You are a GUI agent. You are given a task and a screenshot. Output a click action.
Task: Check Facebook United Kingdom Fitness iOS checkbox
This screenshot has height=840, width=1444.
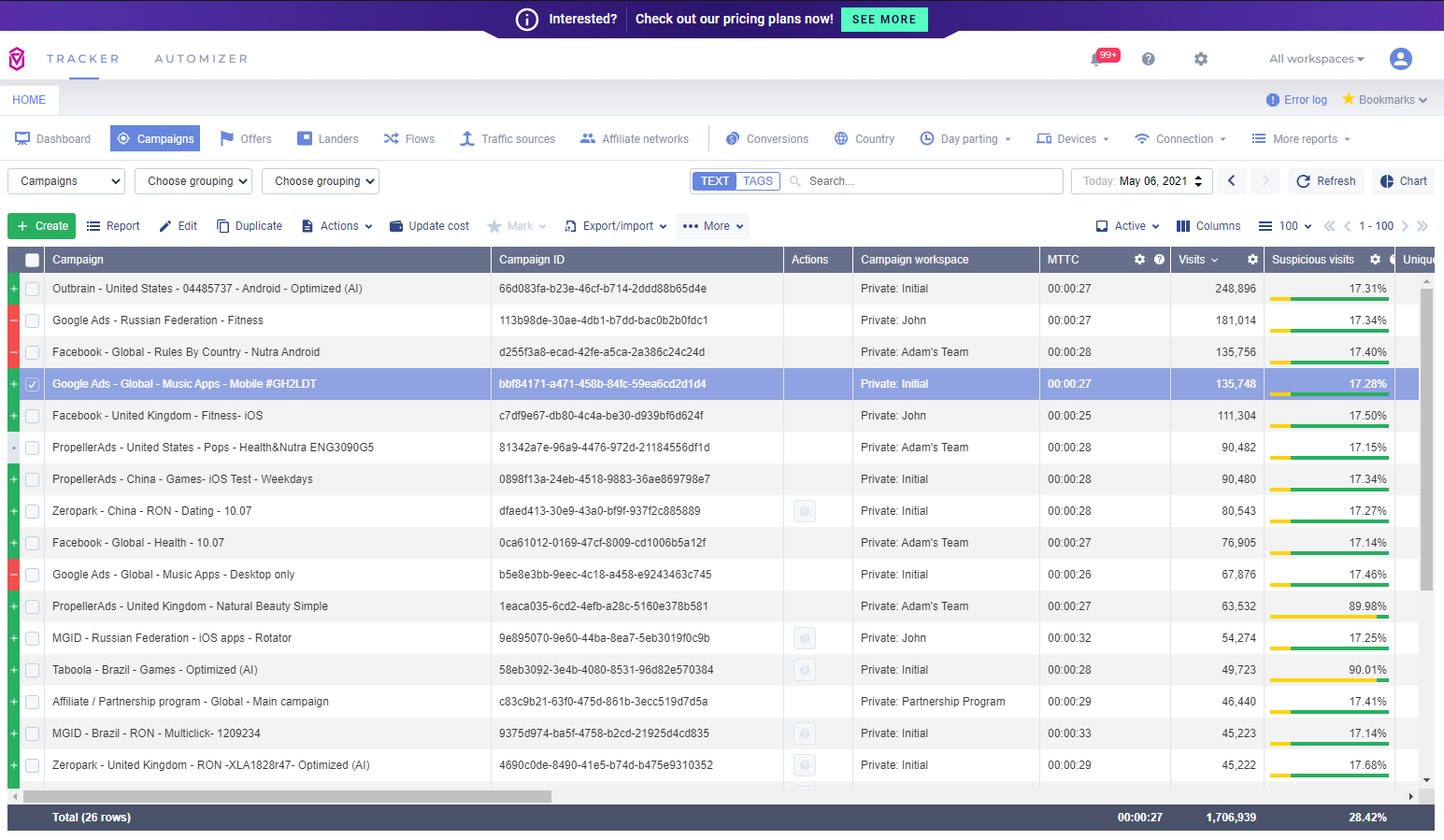pos(33,416)
